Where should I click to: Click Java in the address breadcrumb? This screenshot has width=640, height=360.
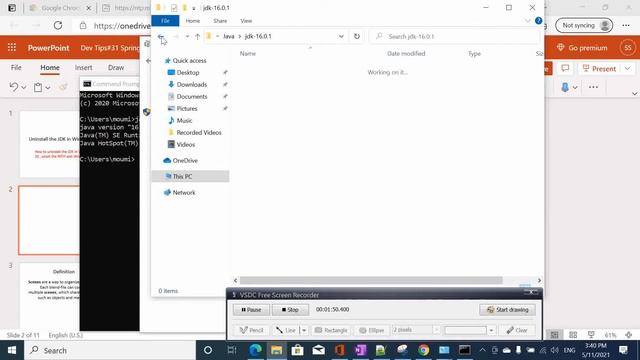[229, 36]
